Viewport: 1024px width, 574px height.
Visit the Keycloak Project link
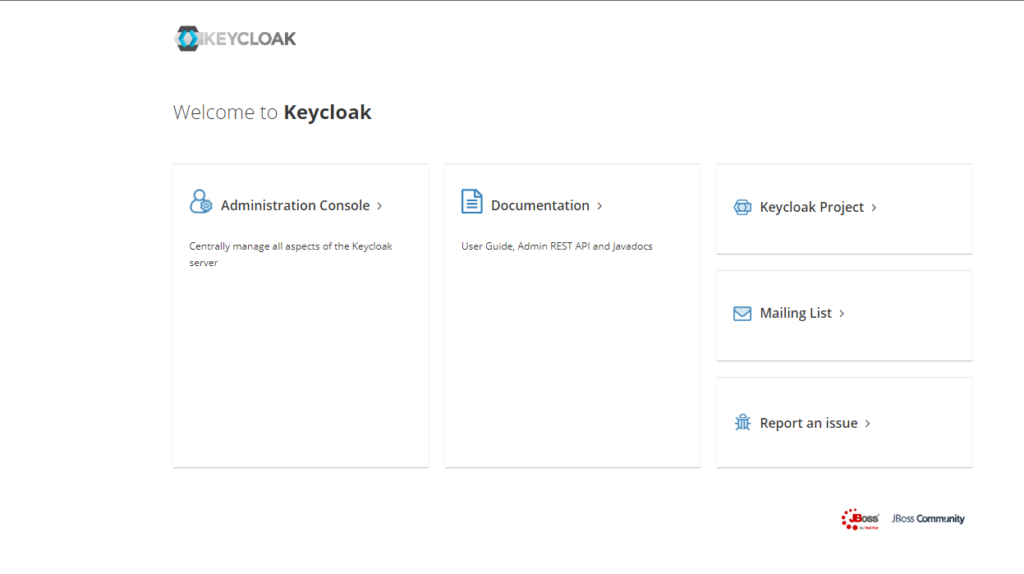point(812,207)
